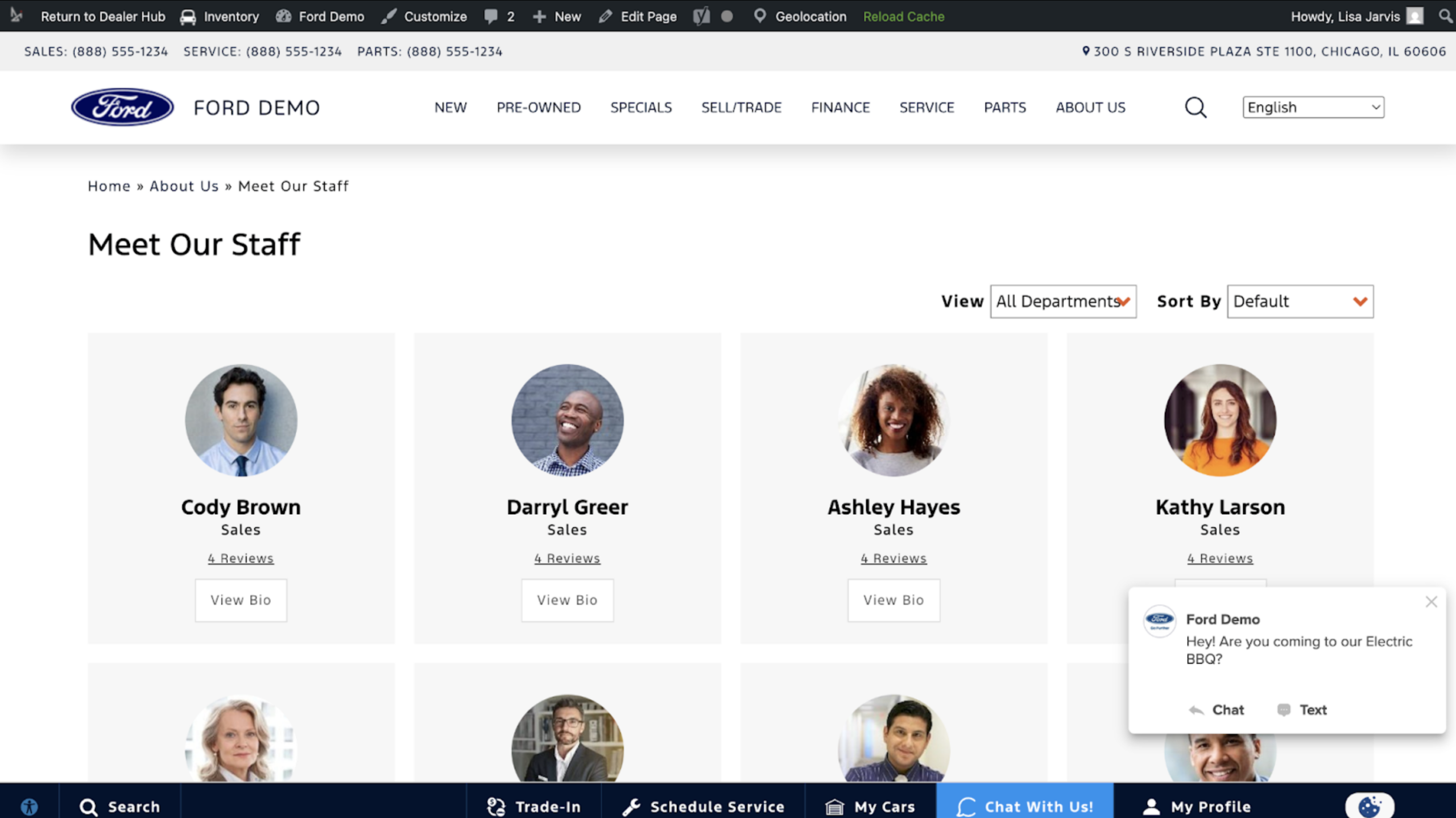This screenshot has width=1456, height=818.
Task: Open the NEW menu
Action: point(450,107)
